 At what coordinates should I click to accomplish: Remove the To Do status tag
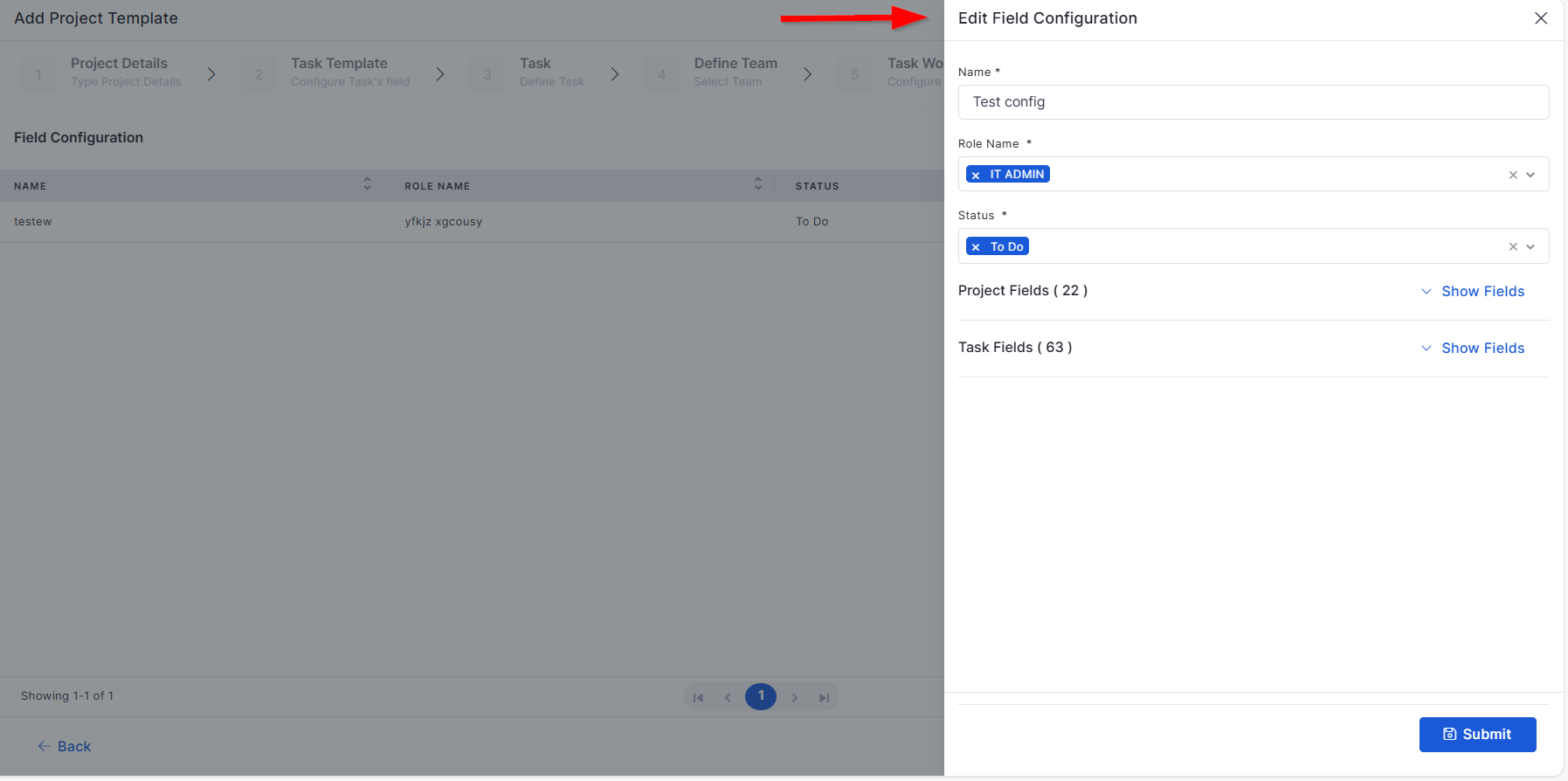pos(976,247)
